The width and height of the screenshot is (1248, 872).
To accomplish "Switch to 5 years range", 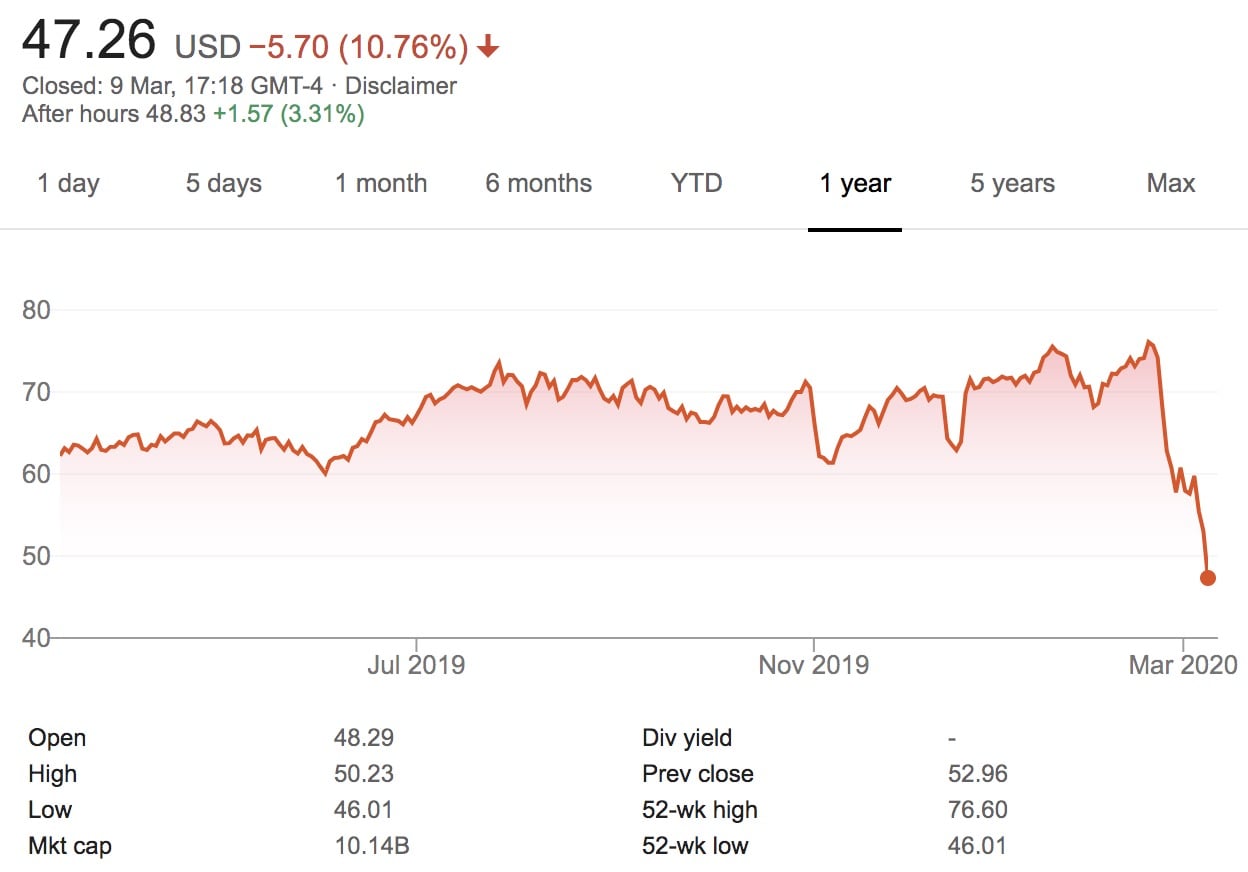I will pos(1012,184).
